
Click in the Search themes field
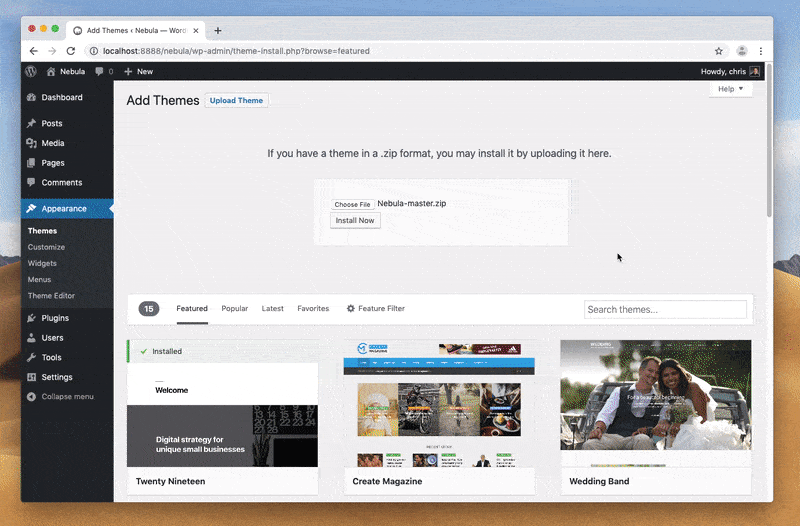click(x=665, y=310)
